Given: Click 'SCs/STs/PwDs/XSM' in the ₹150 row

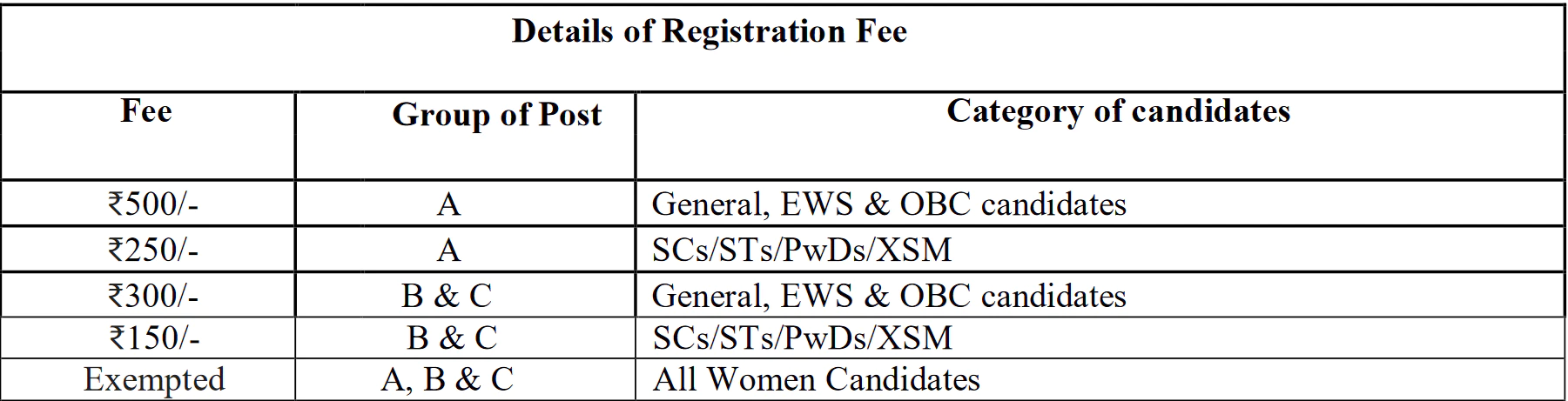Looking at the screenshot, I should [802, 338].
